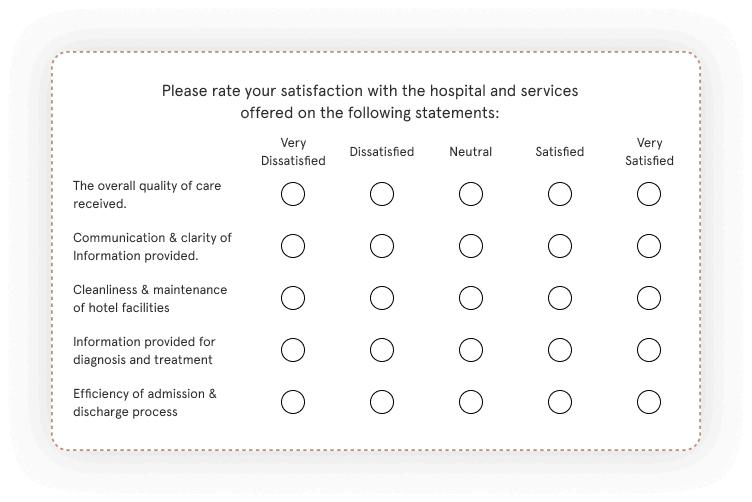Choose Very Satisfied for diagnosis and treatment information

pos(649,350)
